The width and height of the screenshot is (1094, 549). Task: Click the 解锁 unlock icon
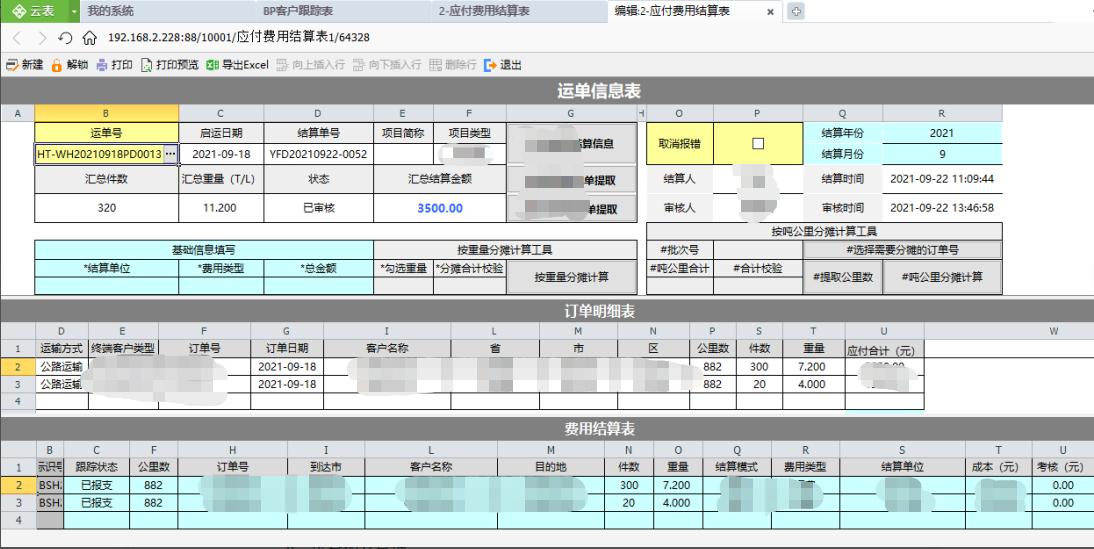(x=57, y=65)
